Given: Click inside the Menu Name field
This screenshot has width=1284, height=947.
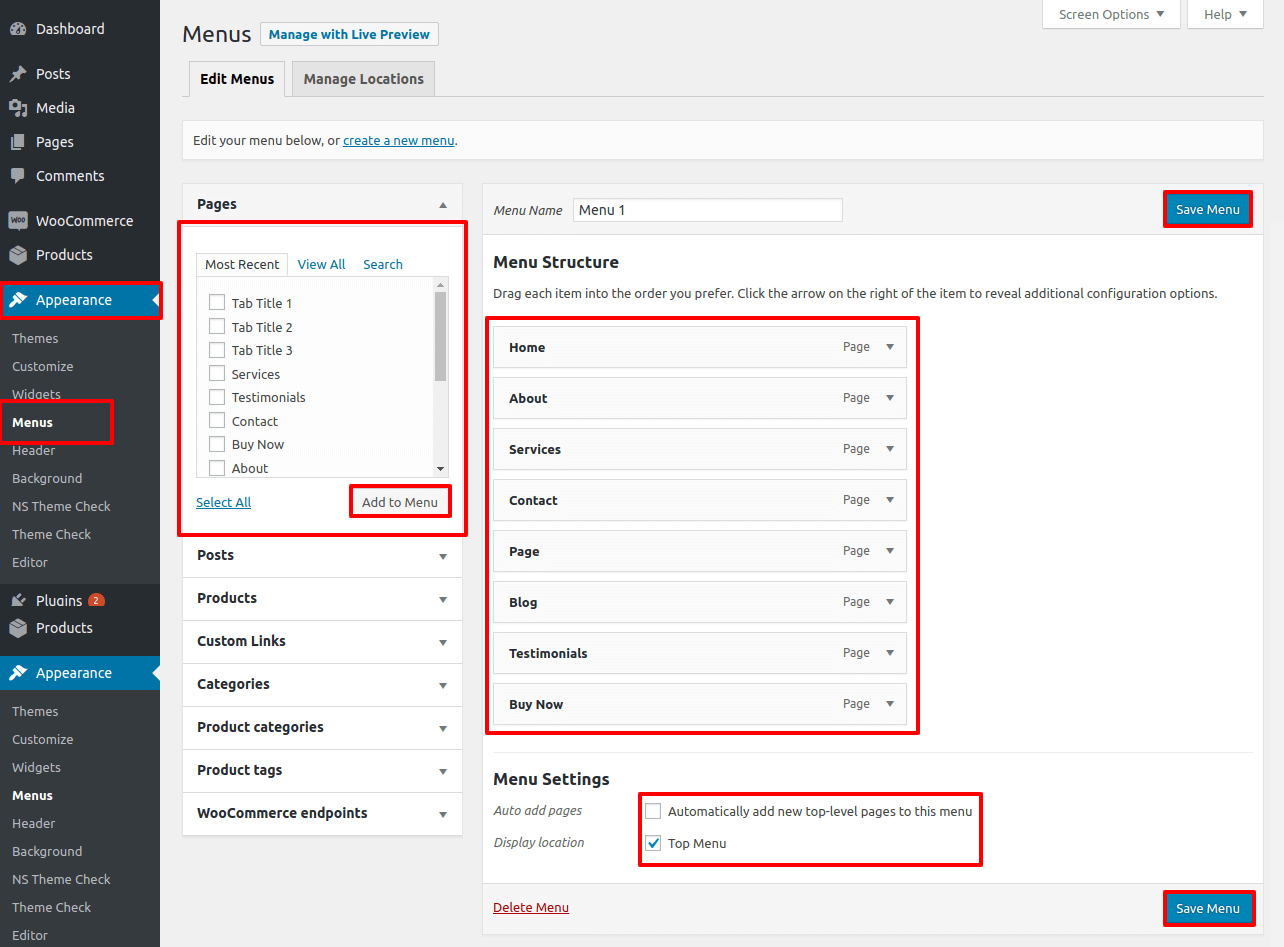Looking at the screenshot, I should coord(707,209).
